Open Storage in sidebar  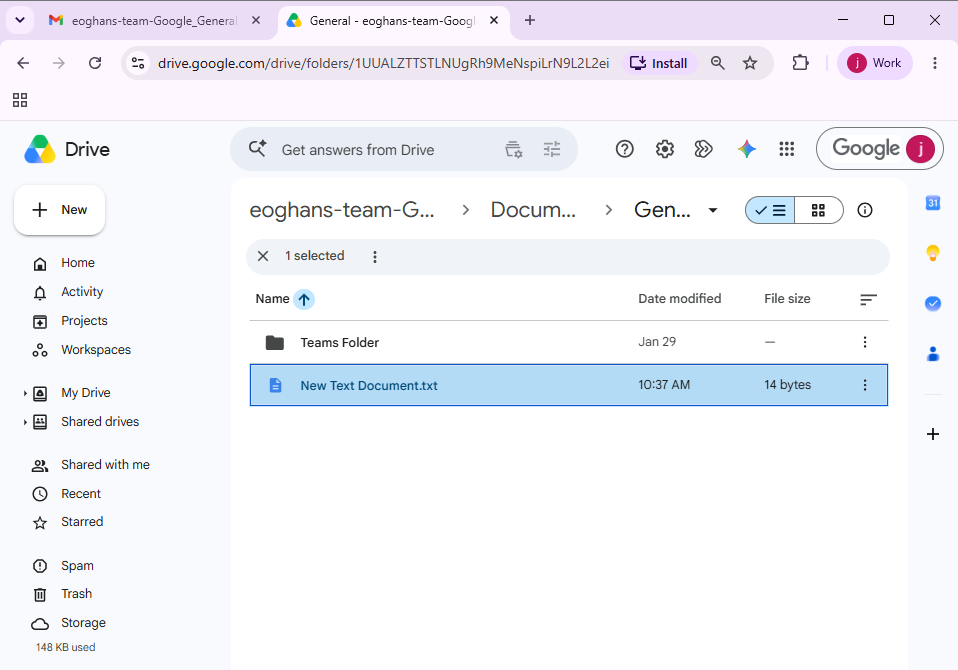[x=83, y=623]
